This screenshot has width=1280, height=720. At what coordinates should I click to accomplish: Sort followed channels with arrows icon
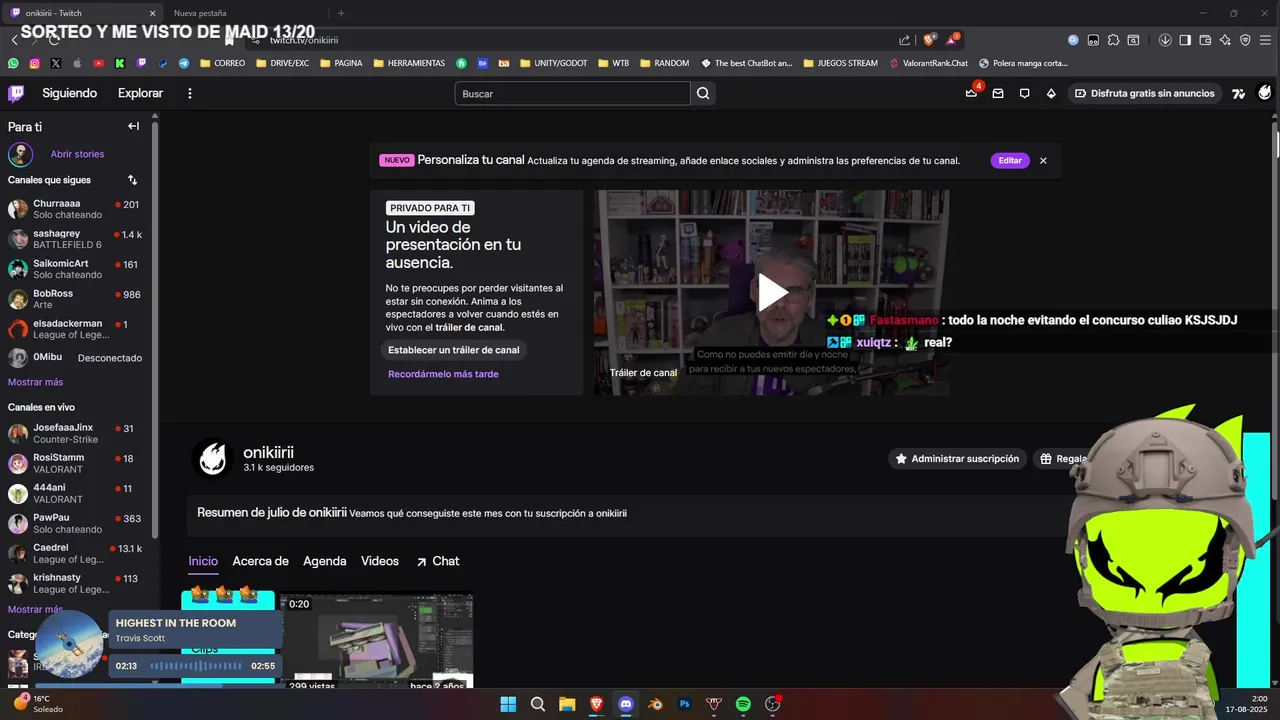click(x=132, y=180)
